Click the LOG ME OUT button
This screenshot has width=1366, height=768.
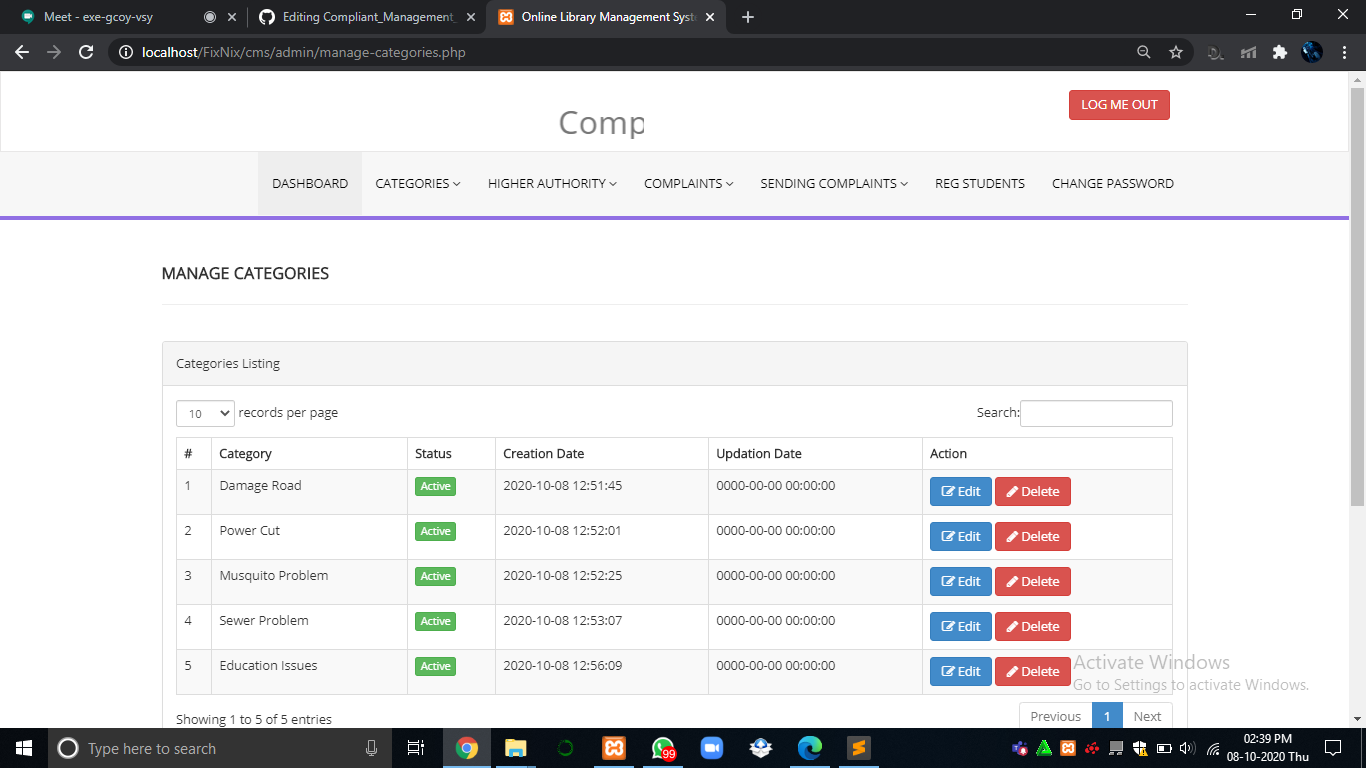1119,104
